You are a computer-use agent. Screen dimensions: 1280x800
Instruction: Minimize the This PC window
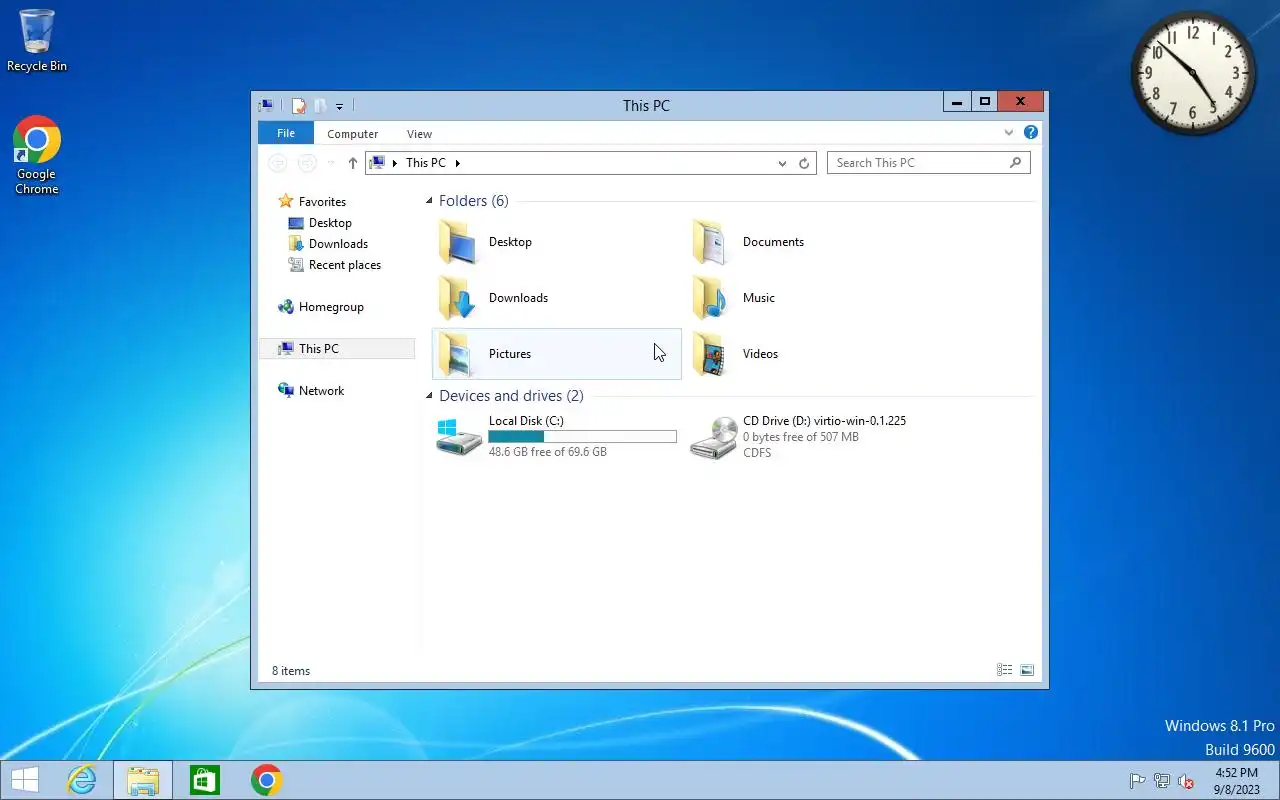coord(957,102)
